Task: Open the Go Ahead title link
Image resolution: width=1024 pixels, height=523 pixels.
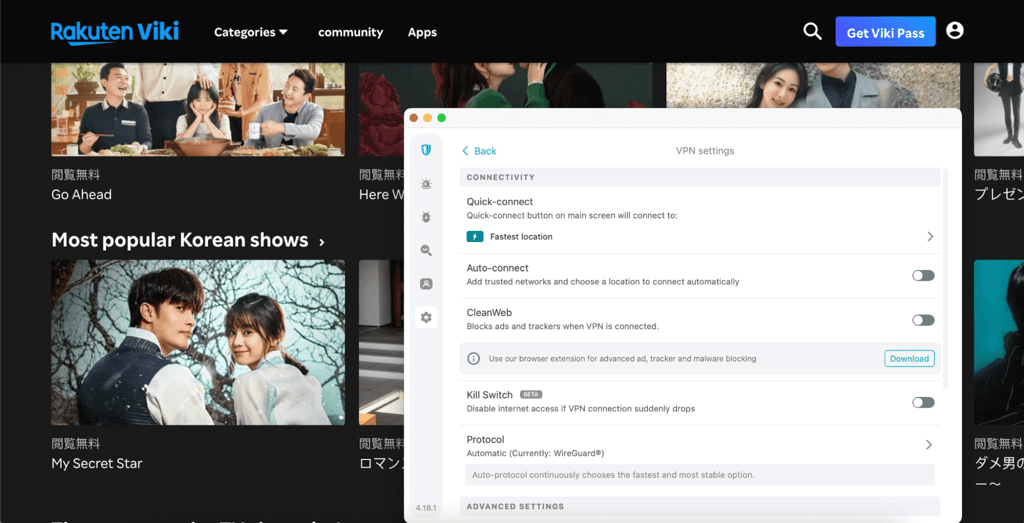Action: click(x=82, y=195)
